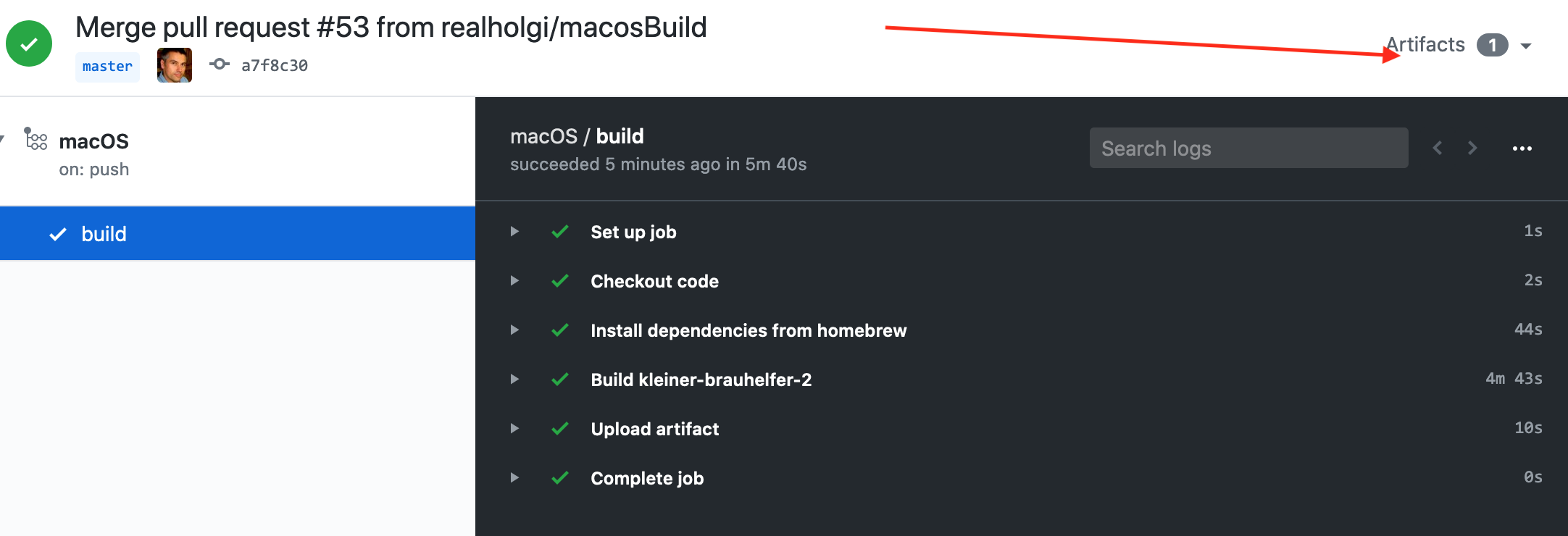
Task: Click the Upload artifact green checkmark
Action: coord(560,429)
